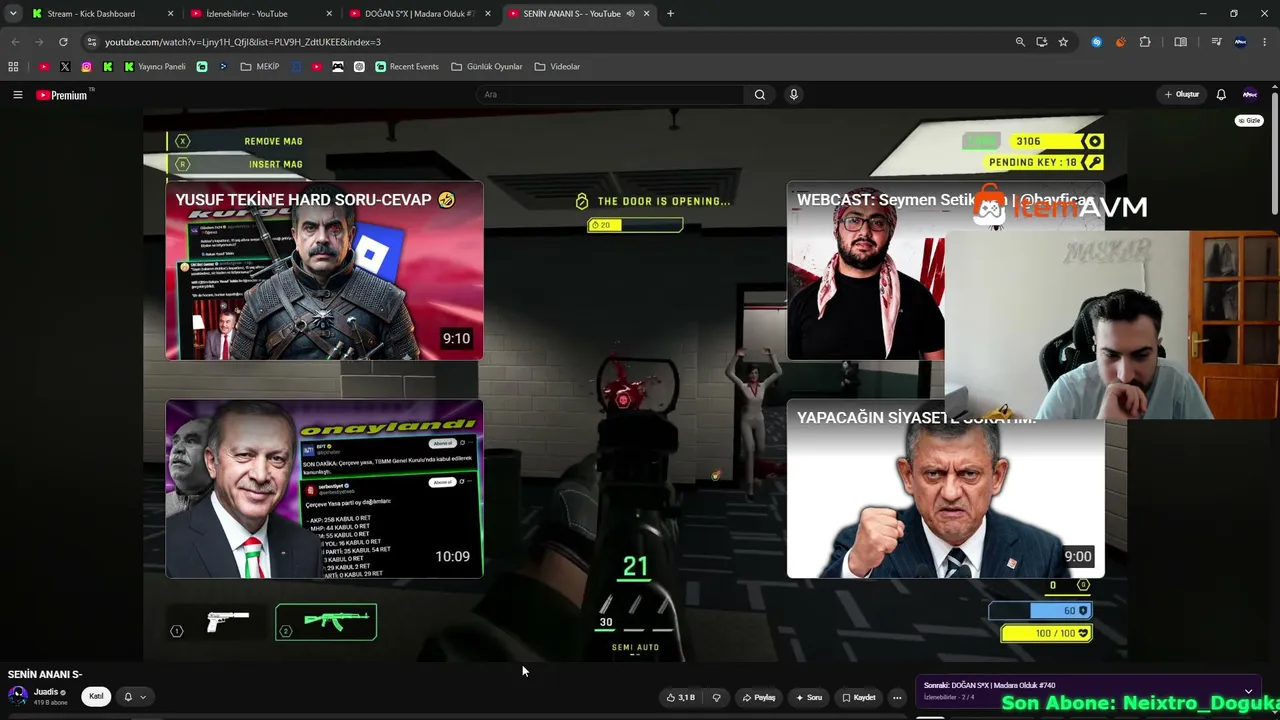Click the Soru button
The image size is (1280, 720).
point(808,697)
